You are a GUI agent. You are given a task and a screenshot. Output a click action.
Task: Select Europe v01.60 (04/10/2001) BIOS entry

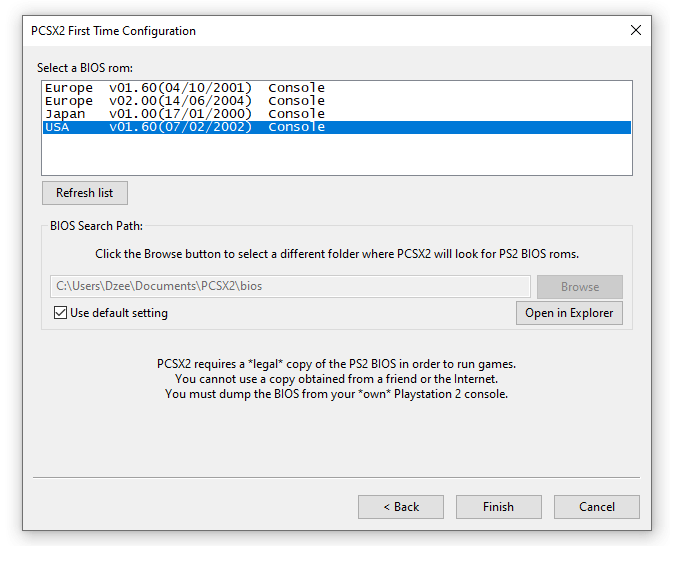point(337,88)
